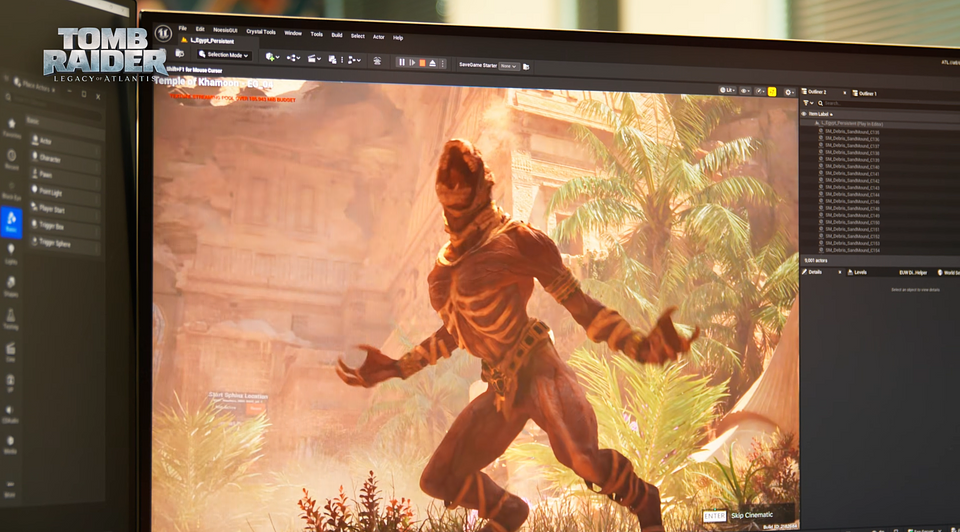Open the Selection Mode dropdown
Image resolution: width=960 pixels, height=532 pixels.
(x=224, y=55)
